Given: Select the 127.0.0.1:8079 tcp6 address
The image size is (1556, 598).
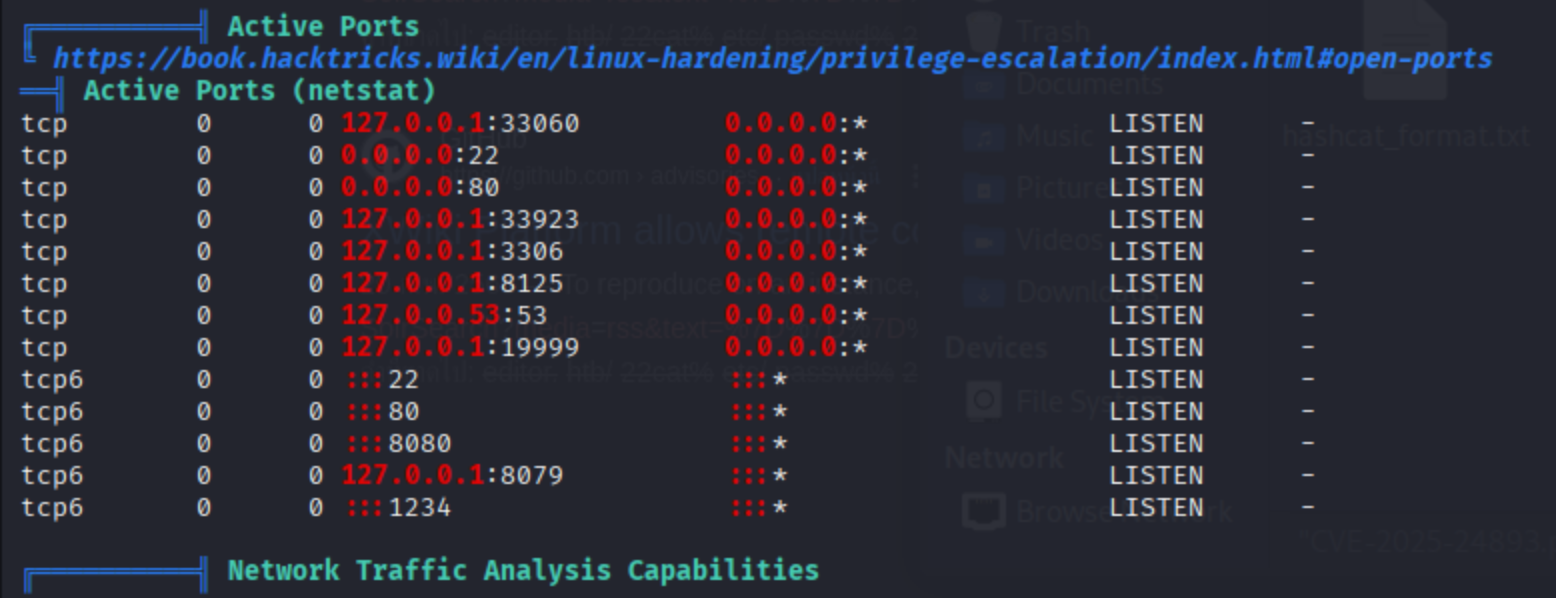Looking at the screenshot, I should [x=452, y=476].
